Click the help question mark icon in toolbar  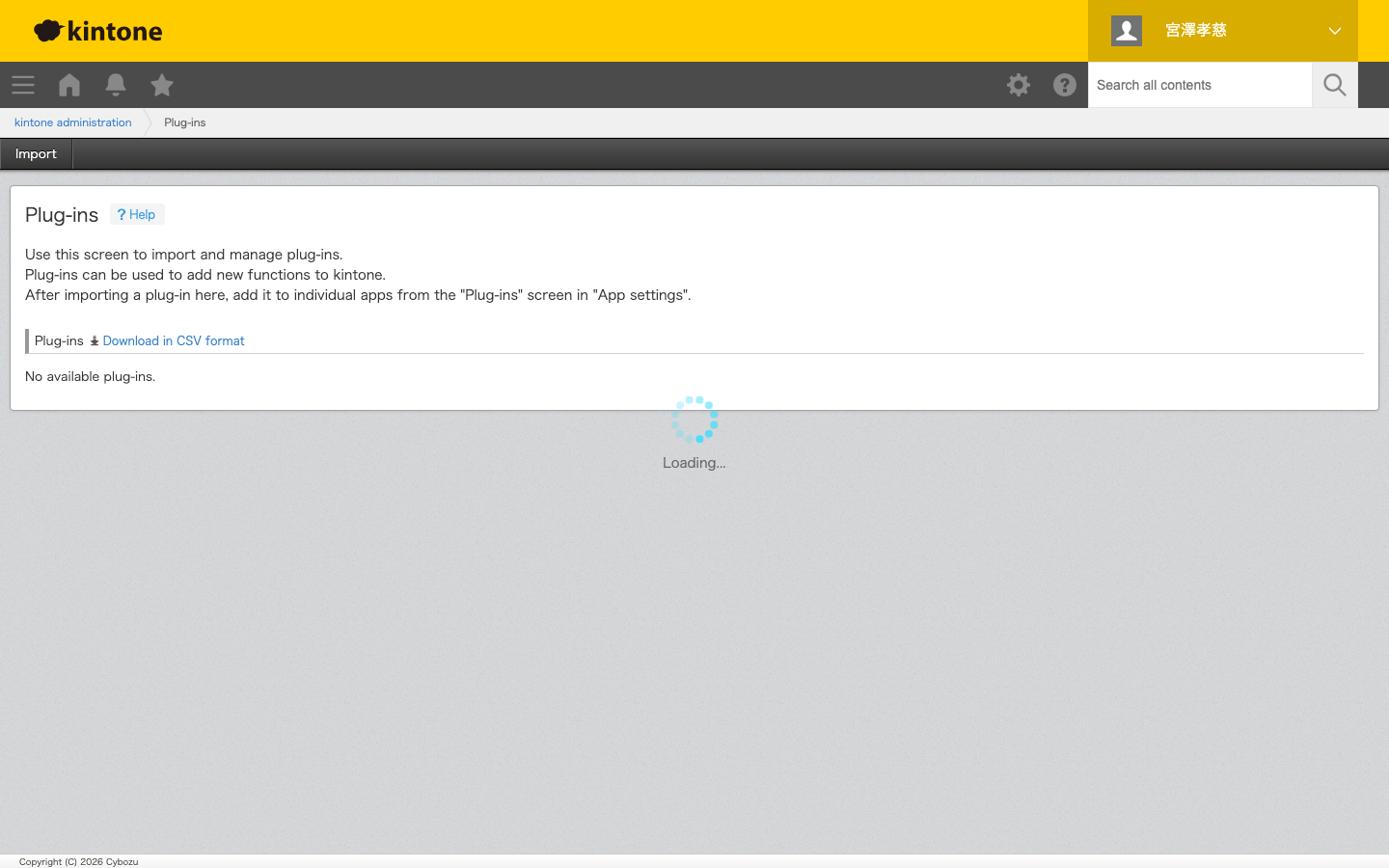coord(1065,85)
